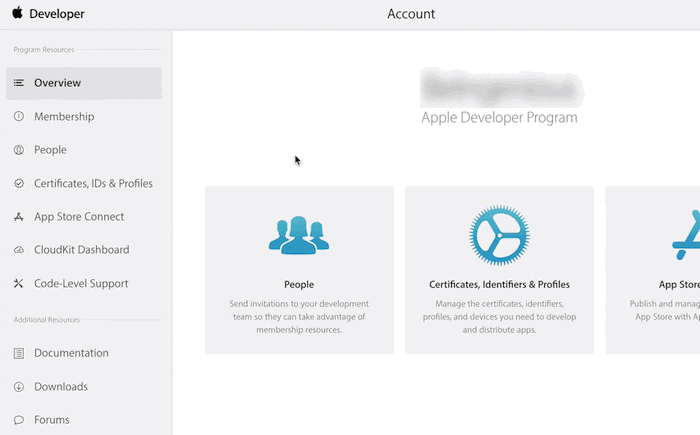Click the Certificates gear icon on card

[500, 235]
